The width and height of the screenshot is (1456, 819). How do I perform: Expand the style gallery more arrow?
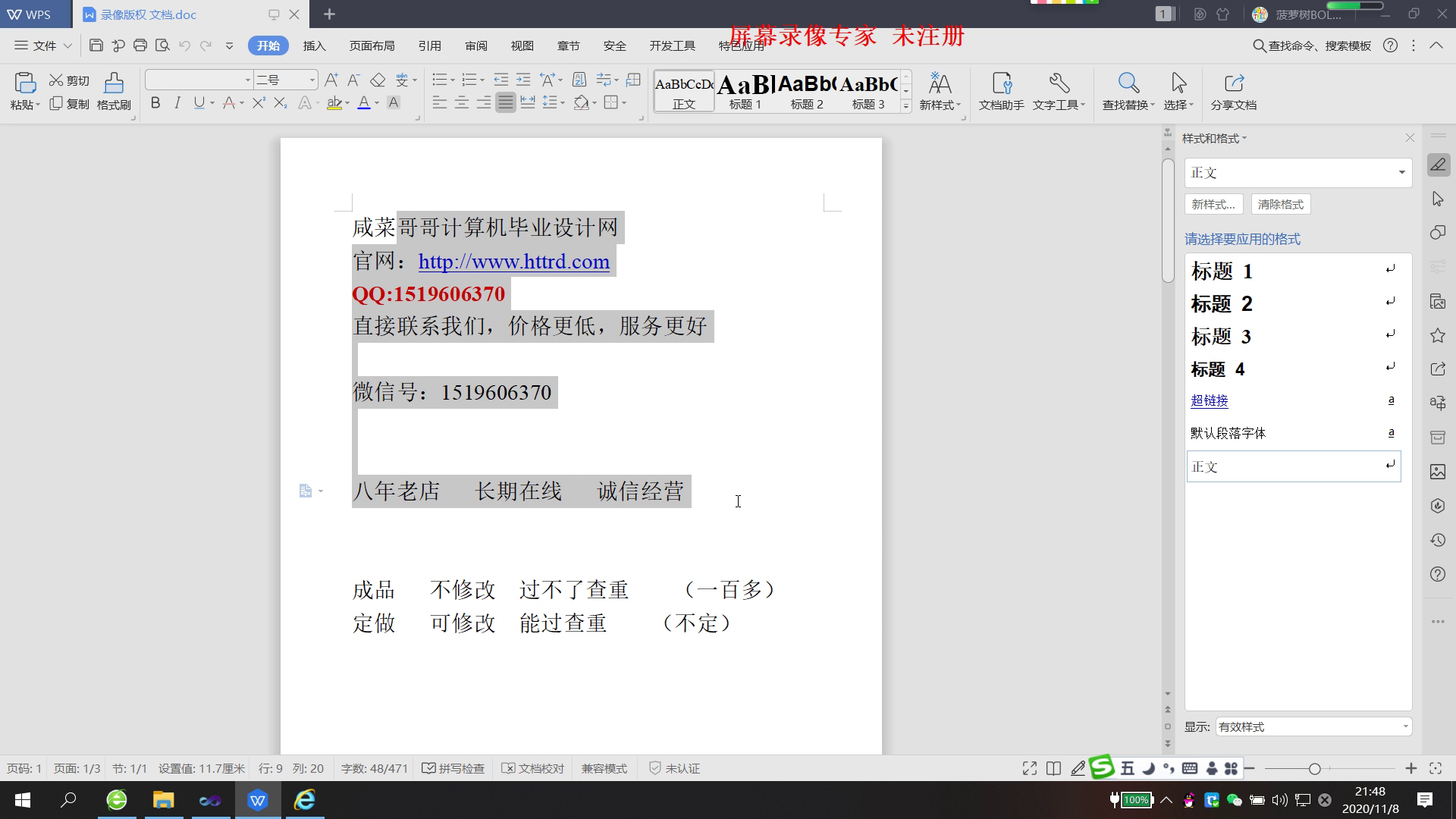point(905,106)
